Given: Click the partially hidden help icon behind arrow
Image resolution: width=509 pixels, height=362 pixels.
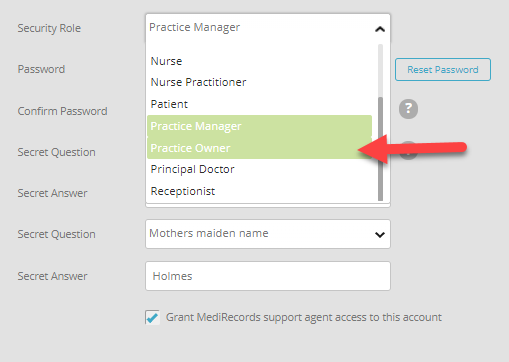Looking at the screenshot, I should 408,150.
